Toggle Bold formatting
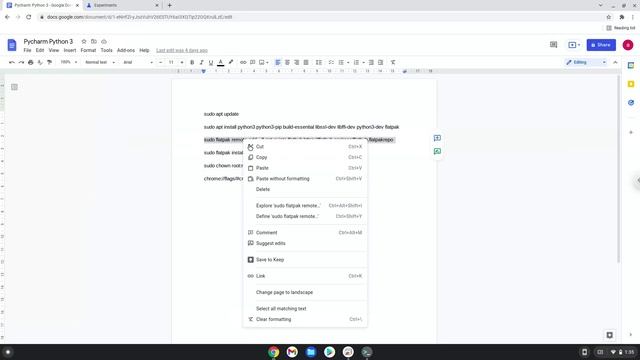640x360 pixels. [192, 62]
